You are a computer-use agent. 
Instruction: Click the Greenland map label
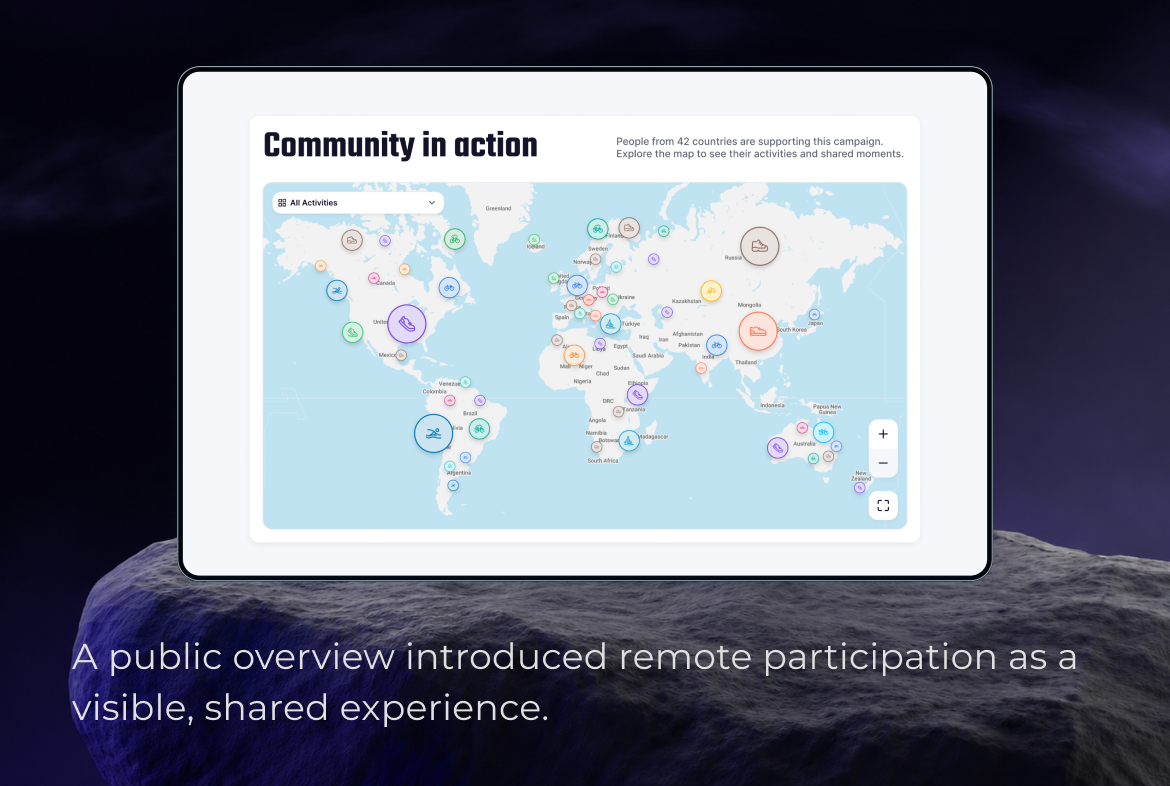[x=498, y=209]
